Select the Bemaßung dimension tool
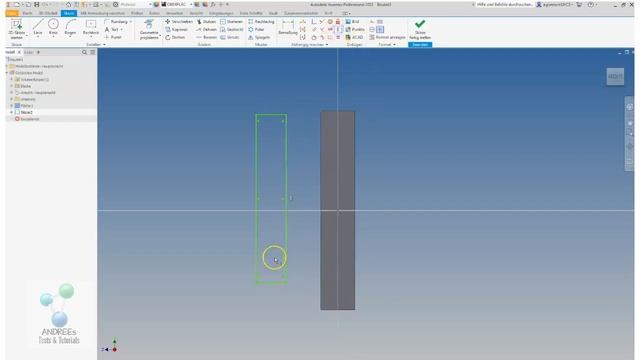The image size is (640, 360). [288, 28]
